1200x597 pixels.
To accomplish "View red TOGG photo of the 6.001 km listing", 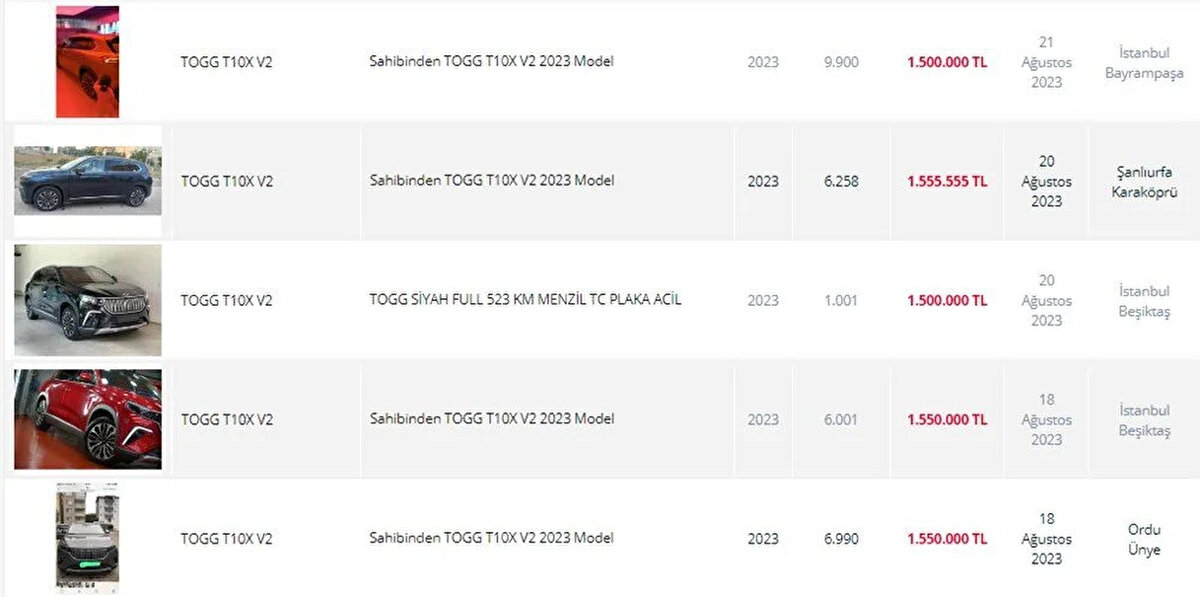I will click(87, 419).
